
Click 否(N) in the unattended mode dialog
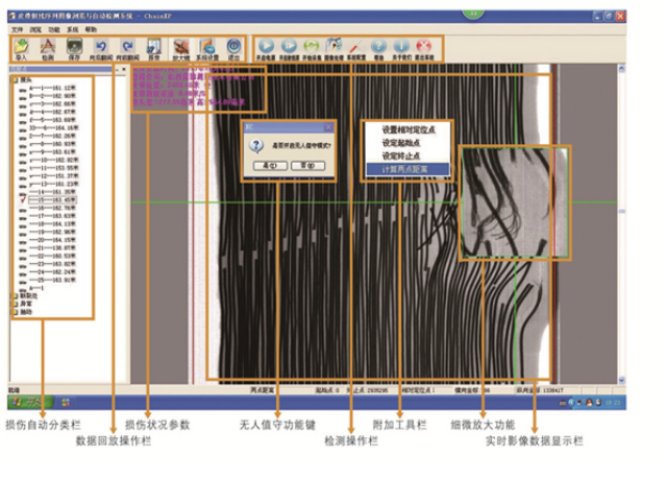click(x=308, y=164)
